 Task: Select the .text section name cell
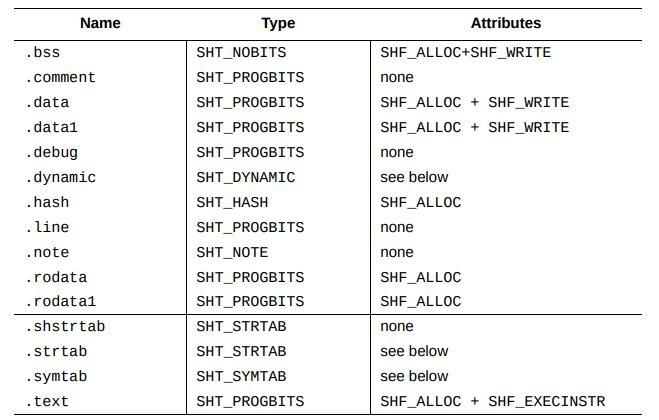click(47, 401)
